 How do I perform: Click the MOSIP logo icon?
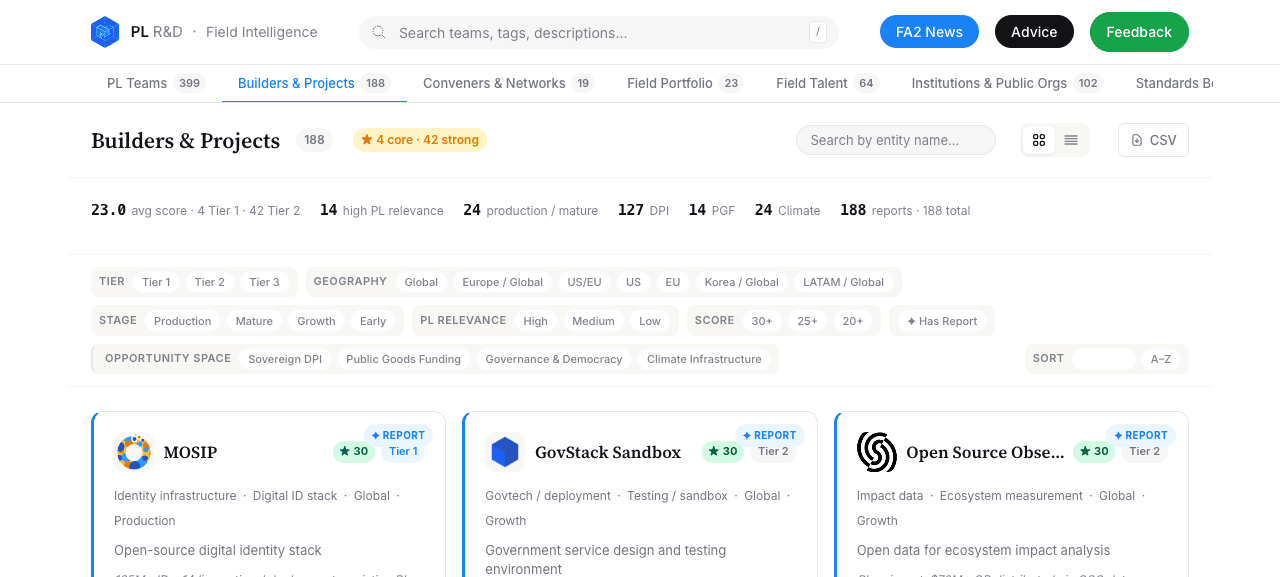[x=133, y=452]
